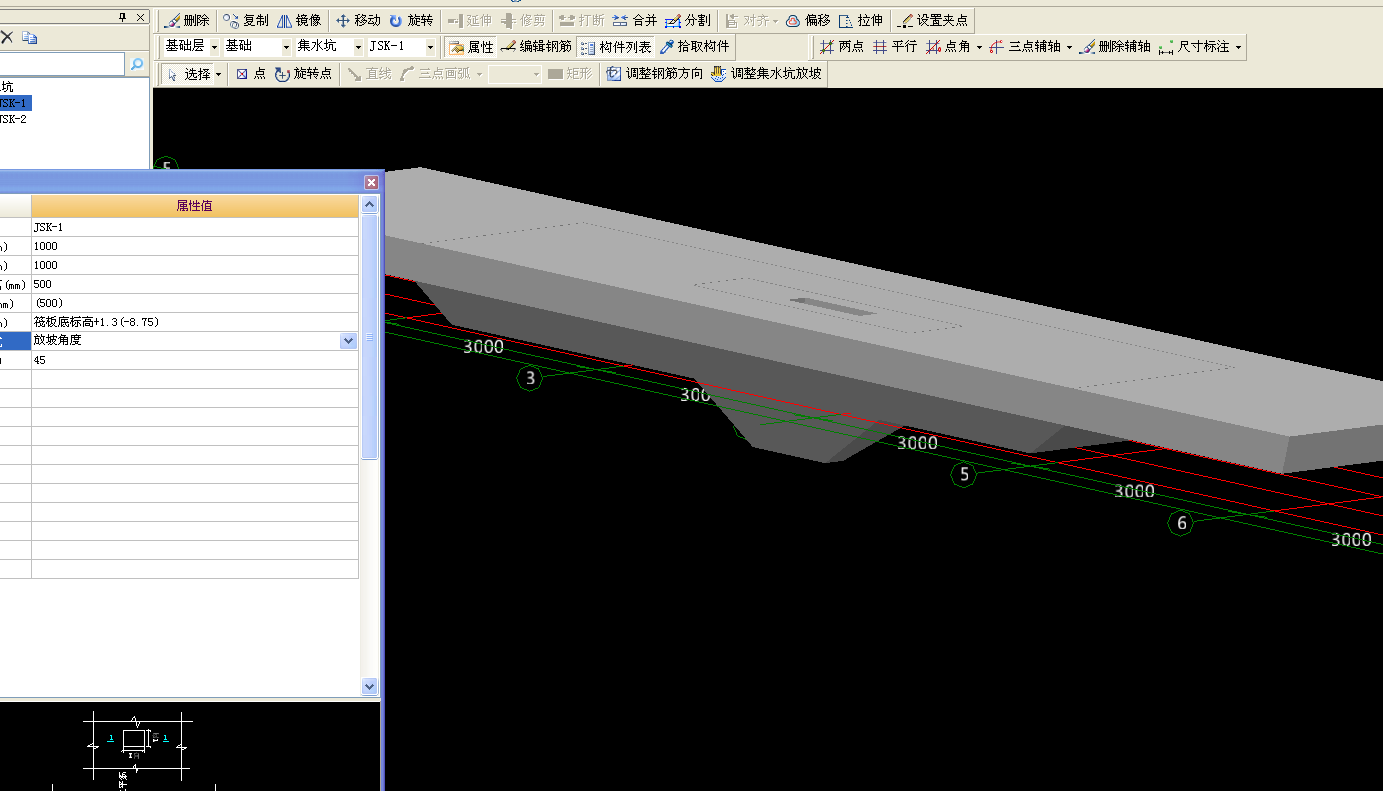This screenshot has height=791, width=1383.
Task: Click 调整集水坑放坡 adjust sump slope
Action: pyautogui.click(x=766, y=74)
